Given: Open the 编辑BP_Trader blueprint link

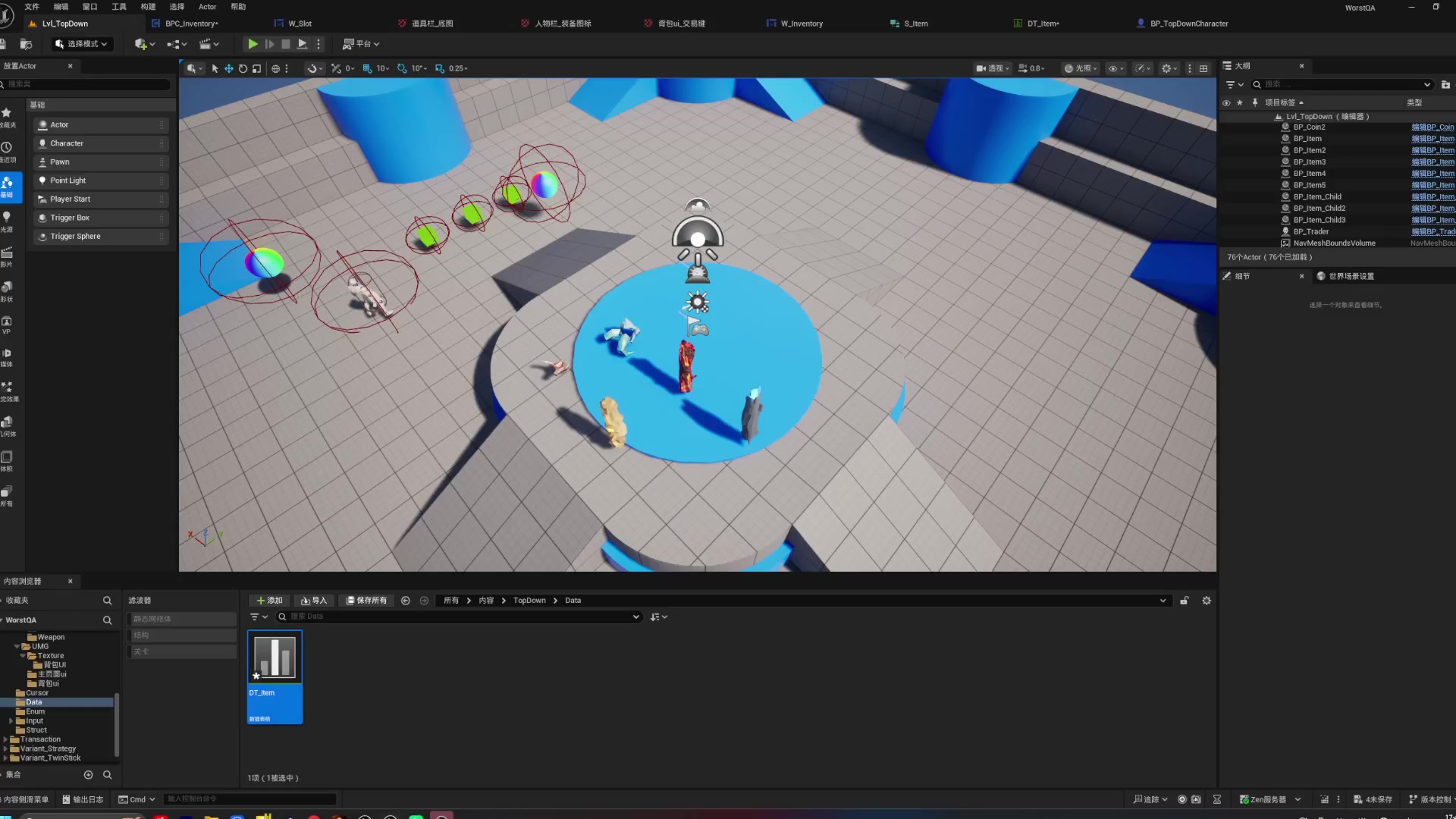Looking at the screenshot, I should click(1432, 232).
